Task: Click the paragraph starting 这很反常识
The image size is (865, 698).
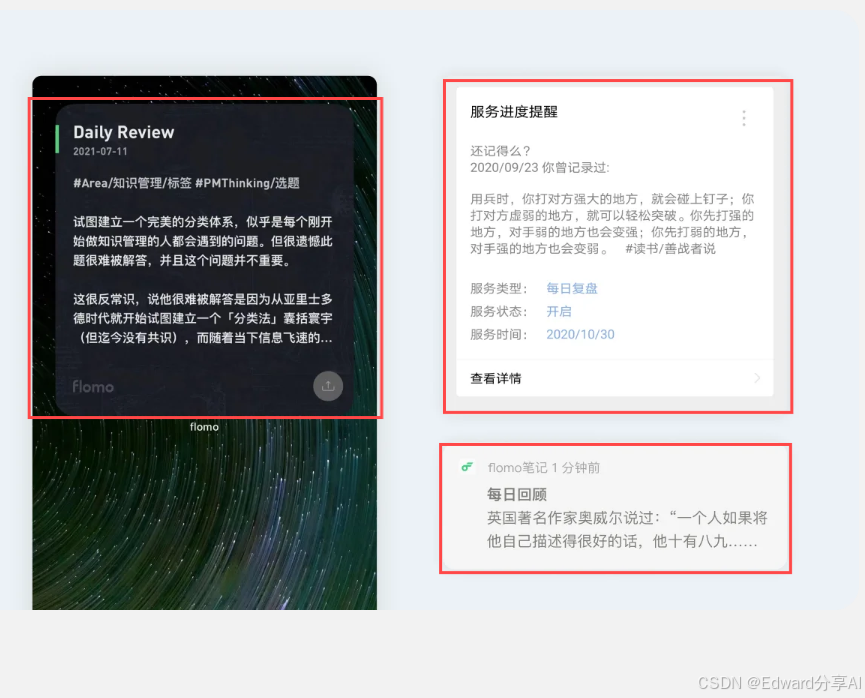Action: coord(203,318)
